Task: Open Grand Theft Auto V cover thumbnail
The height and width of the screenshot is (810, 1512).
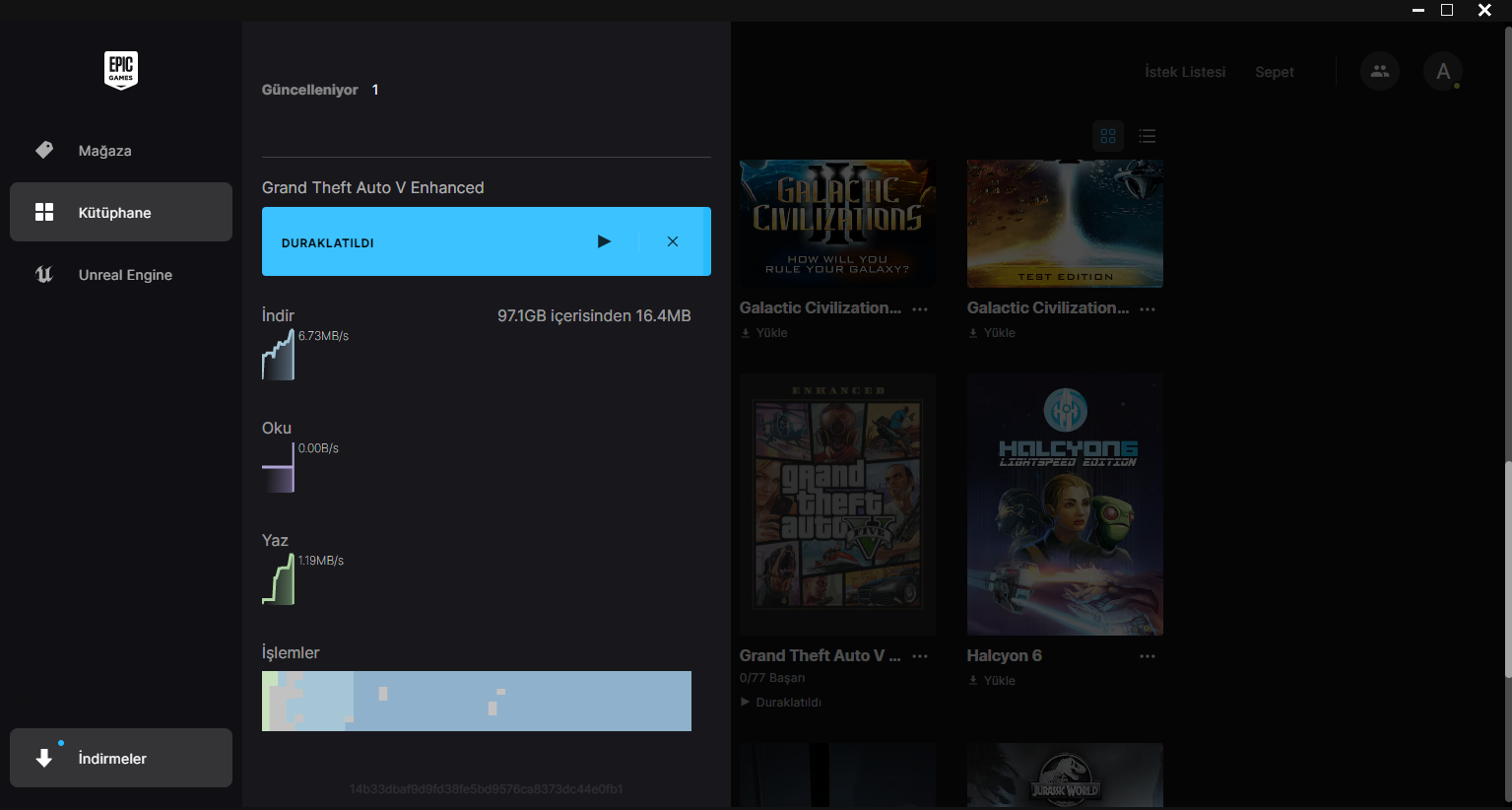Action: pos(838,505)
